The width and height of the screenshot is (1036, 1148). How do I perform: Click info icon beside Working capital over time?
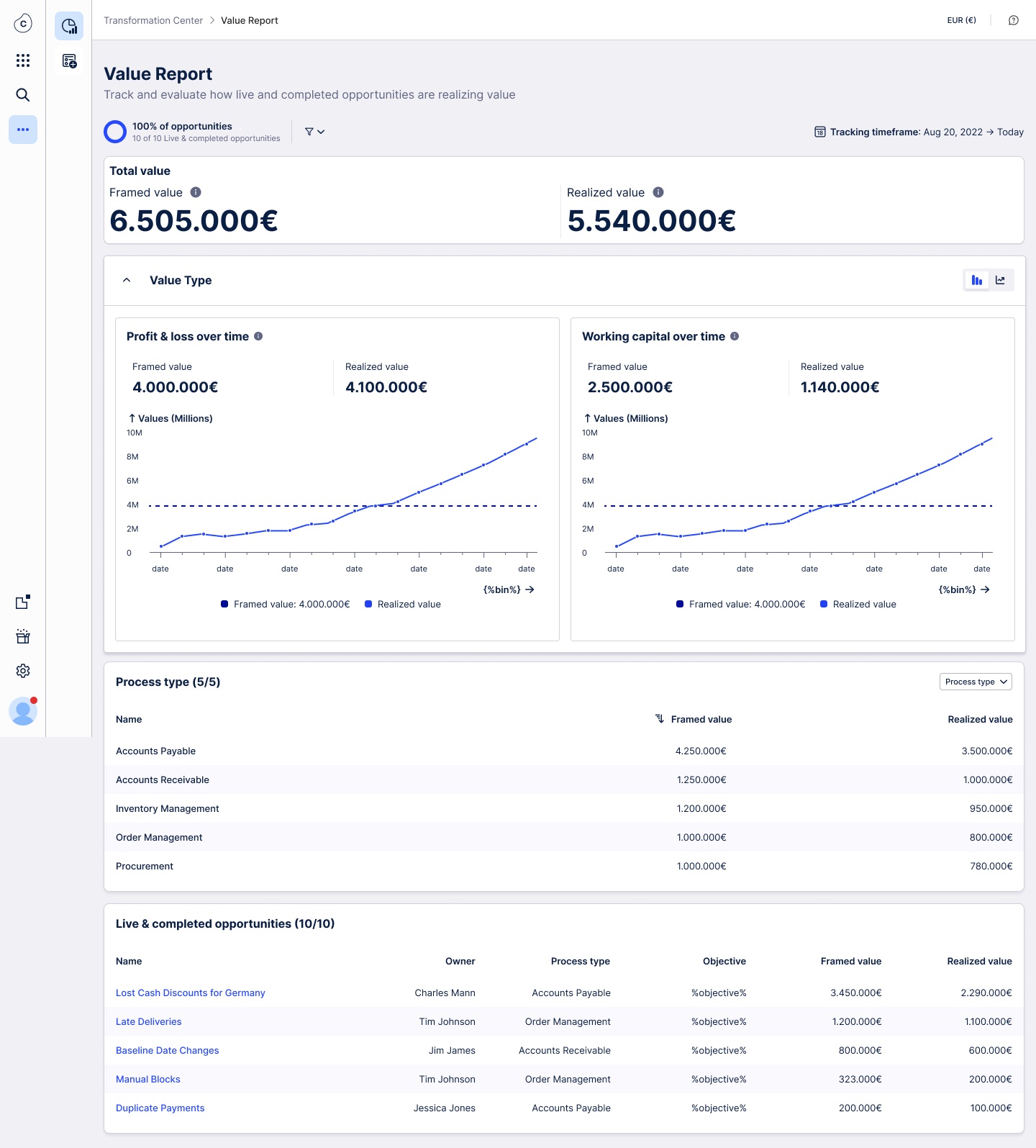[735, 336]
